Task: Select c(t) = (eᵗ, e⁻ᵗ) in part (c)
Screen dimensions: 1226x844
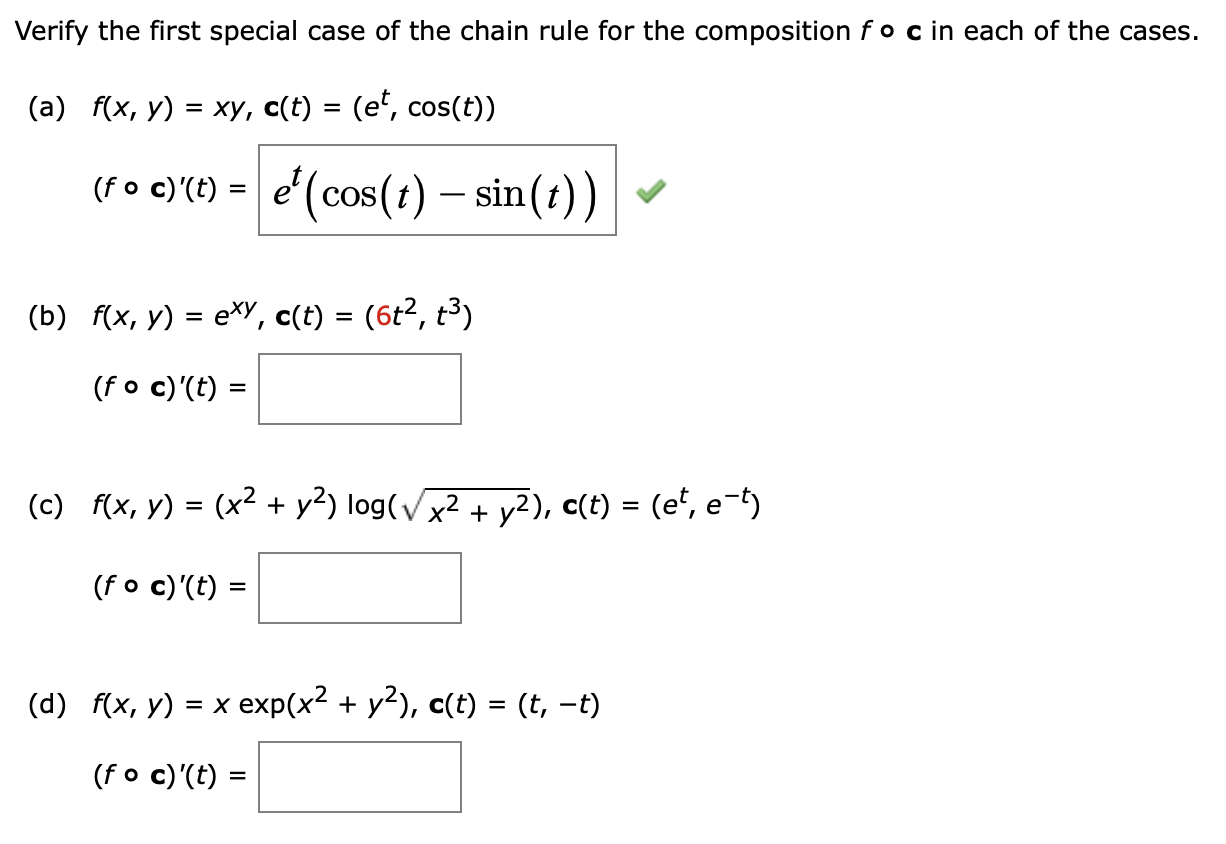Action: pyautogui.click(x=659, y=504)
